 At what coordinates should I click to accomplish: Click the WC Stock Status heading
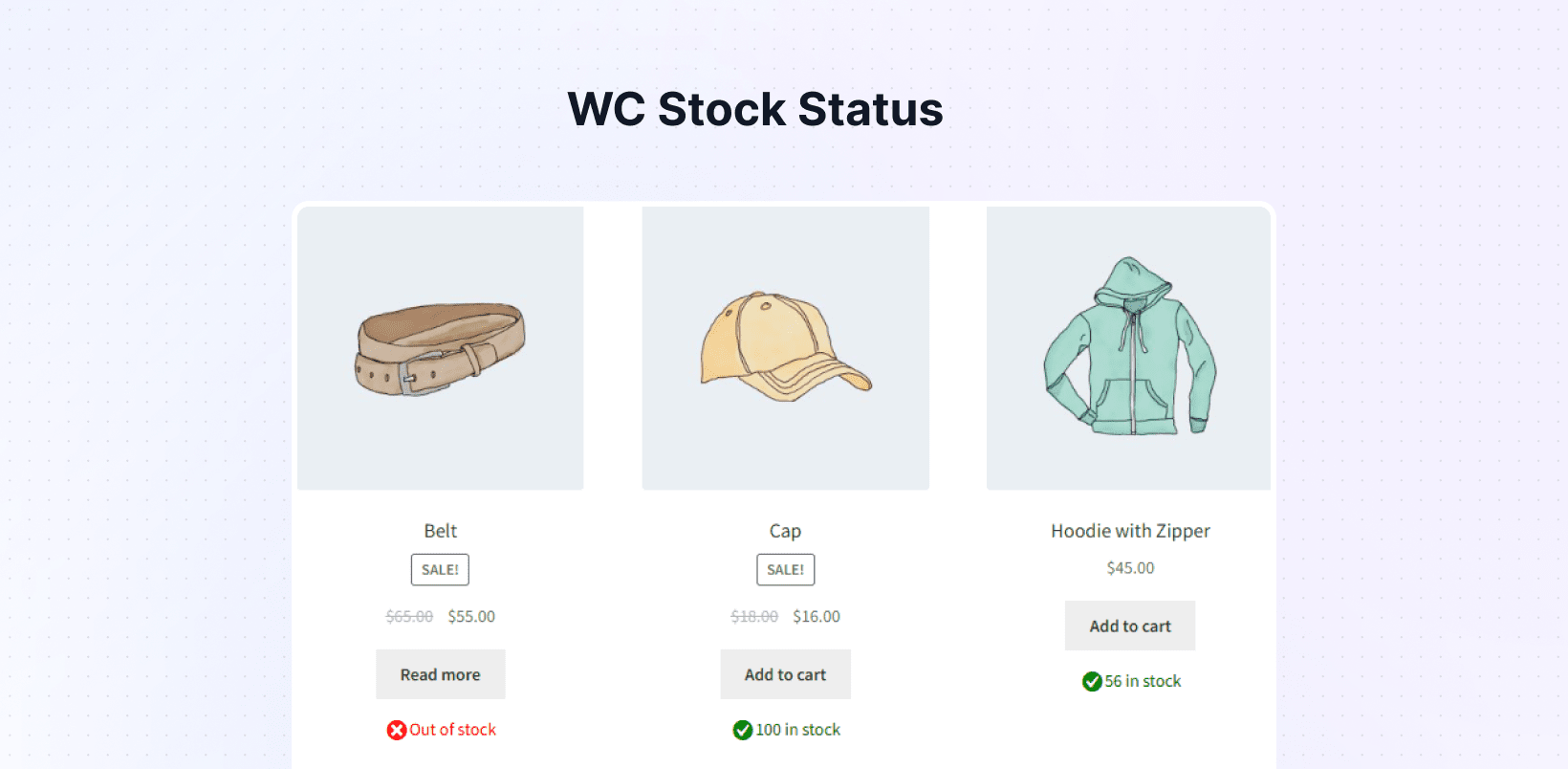point(755,109)
